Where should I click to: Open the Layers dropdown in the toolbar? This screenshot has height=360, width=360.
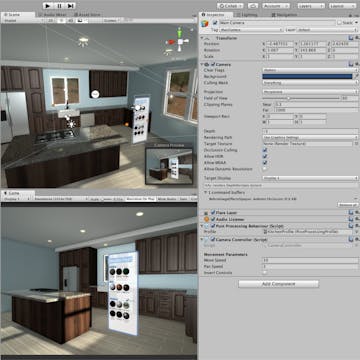tap(310, 6)
